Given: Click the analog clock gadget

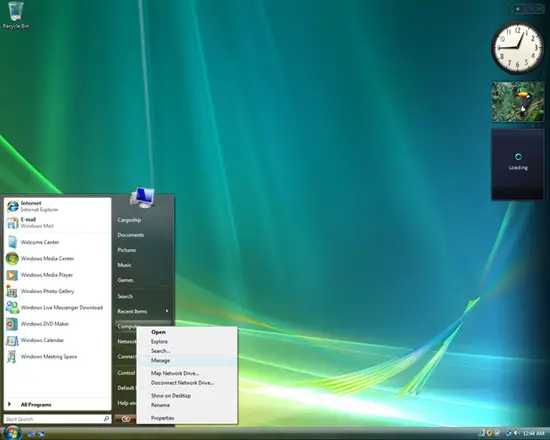Looking at the screenshot, I should pyautogui.click(x=518, y=48).
